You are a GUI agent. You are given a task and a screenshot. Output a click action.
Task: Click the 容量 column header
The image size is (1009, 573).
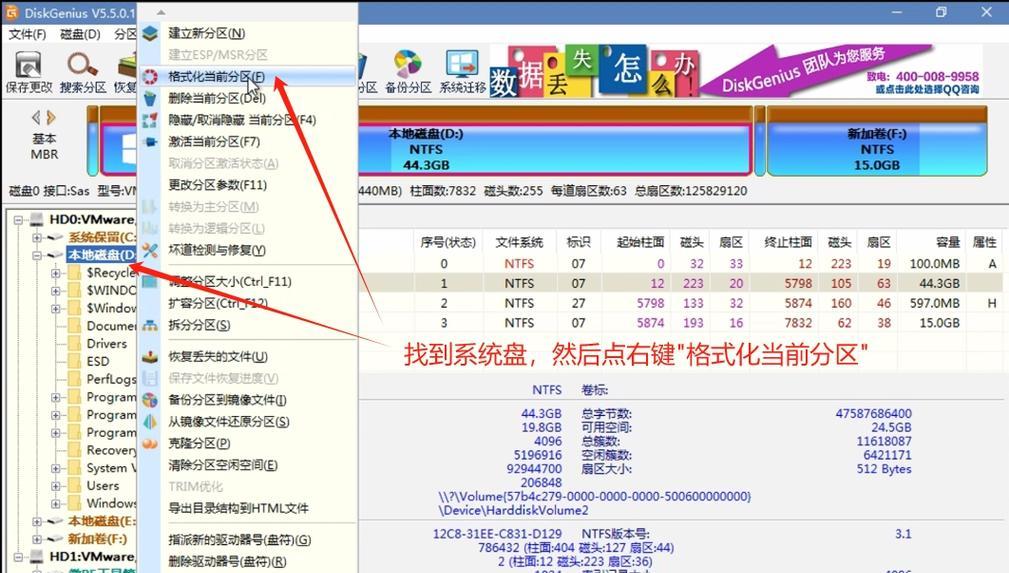[947, 243]
